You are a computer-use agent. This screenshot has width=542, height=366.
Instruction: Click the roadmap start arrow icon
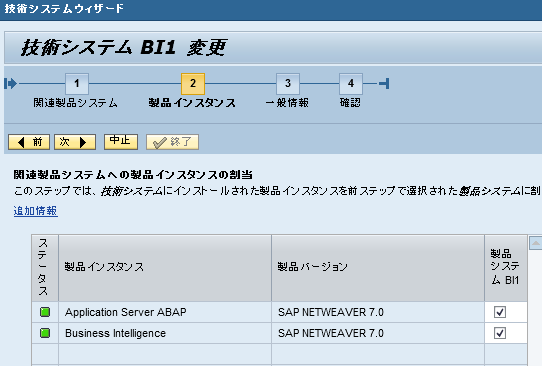point(11,84)
